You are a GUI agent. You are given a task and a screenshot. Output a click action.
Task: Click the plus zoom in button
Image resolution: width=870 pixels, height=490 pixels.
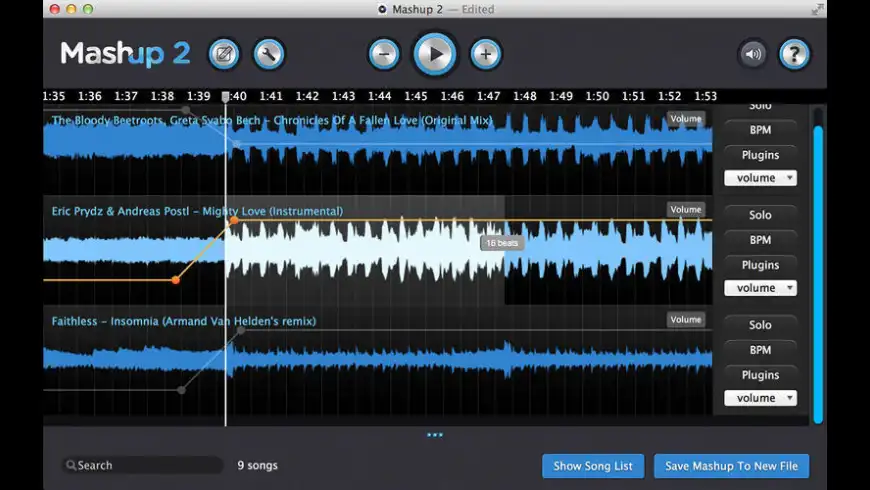point(486,54)
